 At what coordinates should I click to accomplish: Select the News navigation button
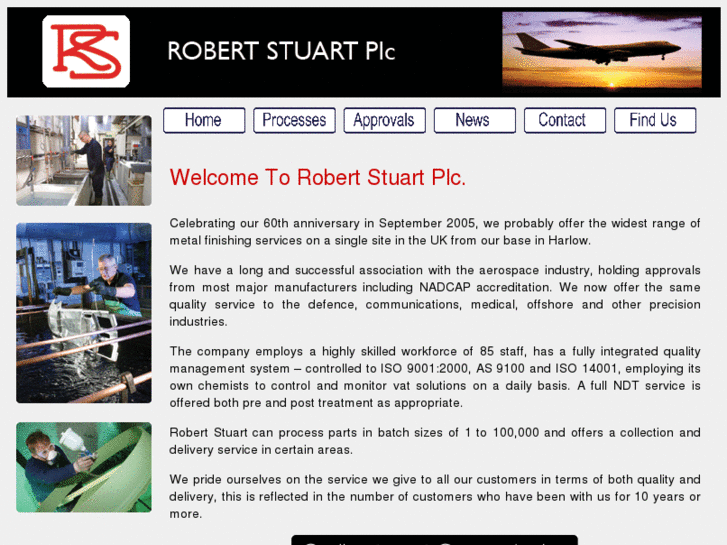[475, 120]
